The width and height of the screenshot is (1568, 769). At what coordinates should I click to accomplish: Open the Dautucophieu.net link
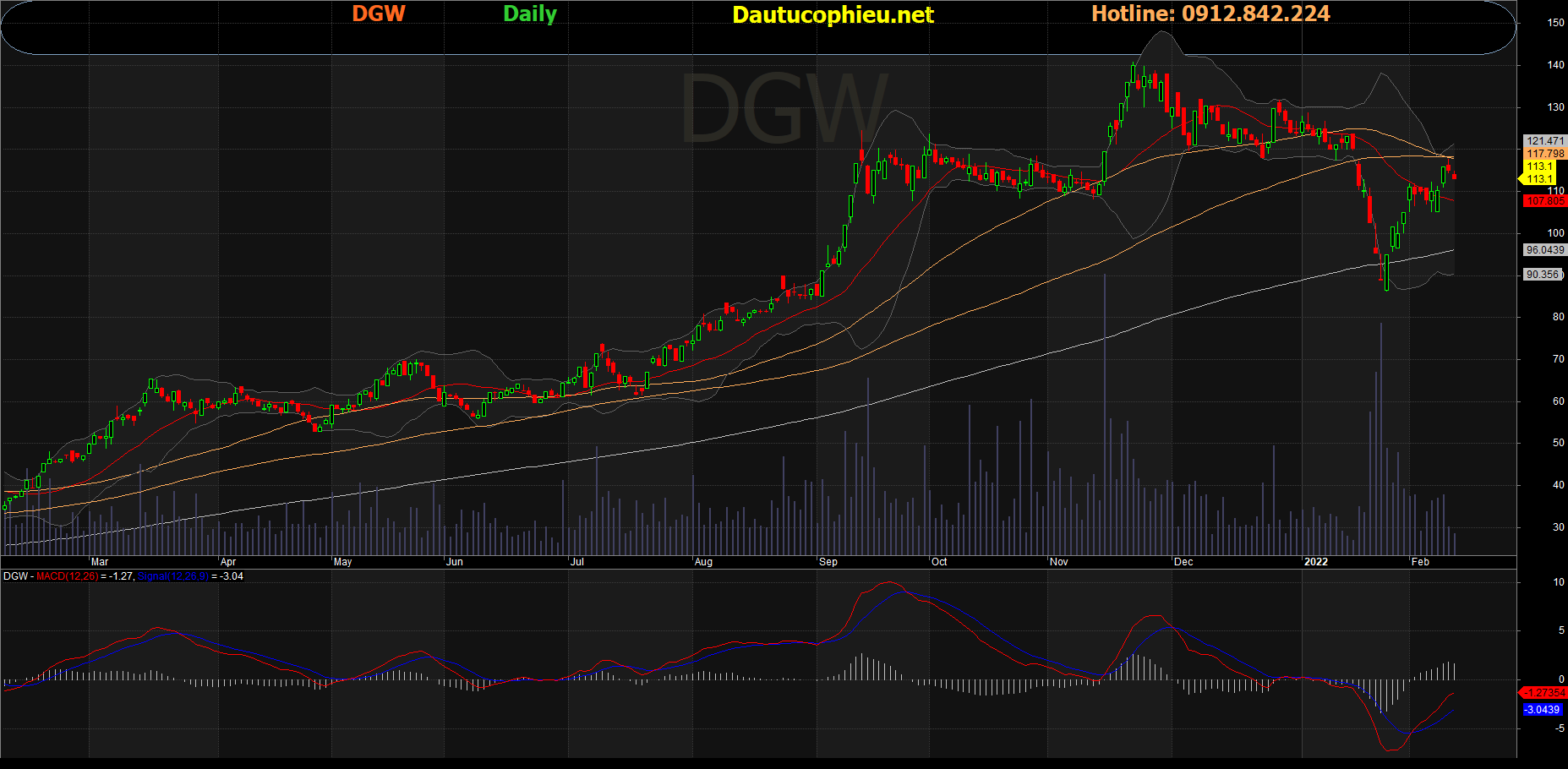[833, 14]
